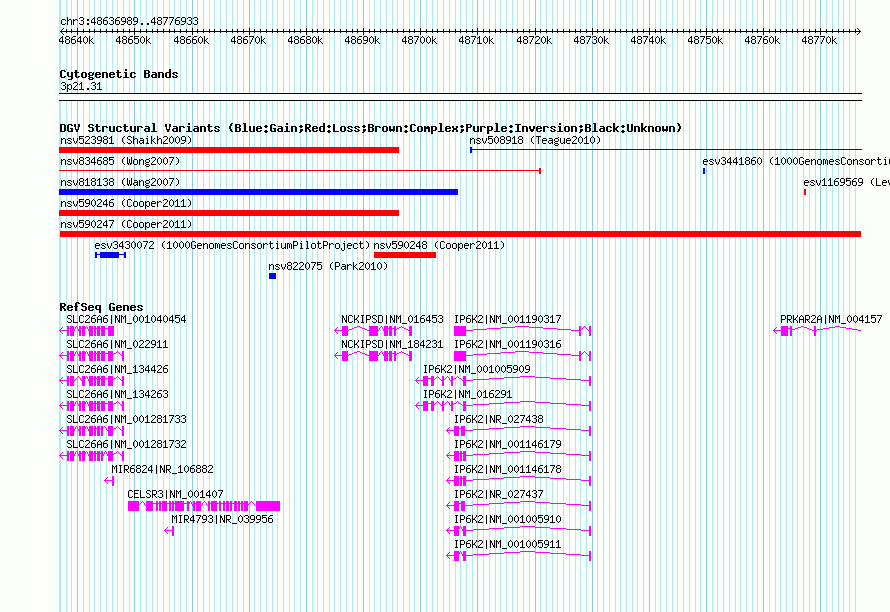Select the nsv590247 (Cooper2011) full-width red bar
Screen dimensions: 890x612
click(460, 234)
